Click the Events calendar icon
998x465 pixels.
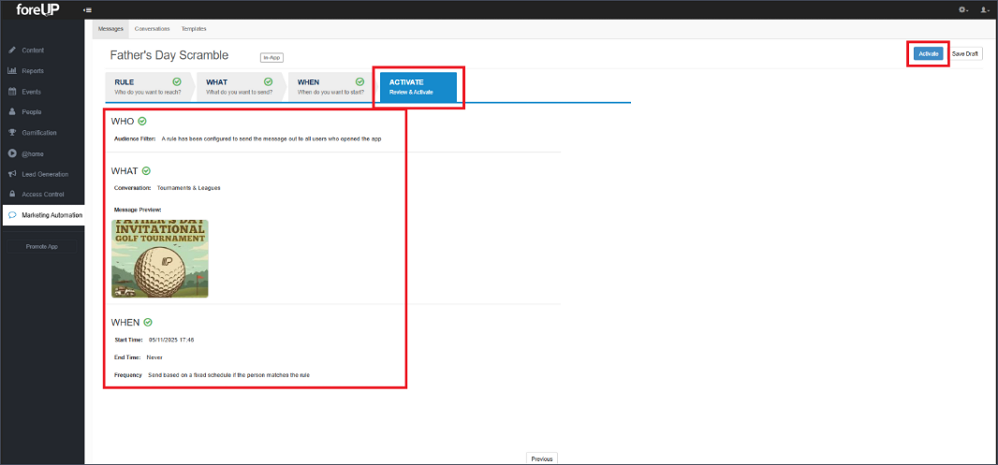tap(11, 92)
